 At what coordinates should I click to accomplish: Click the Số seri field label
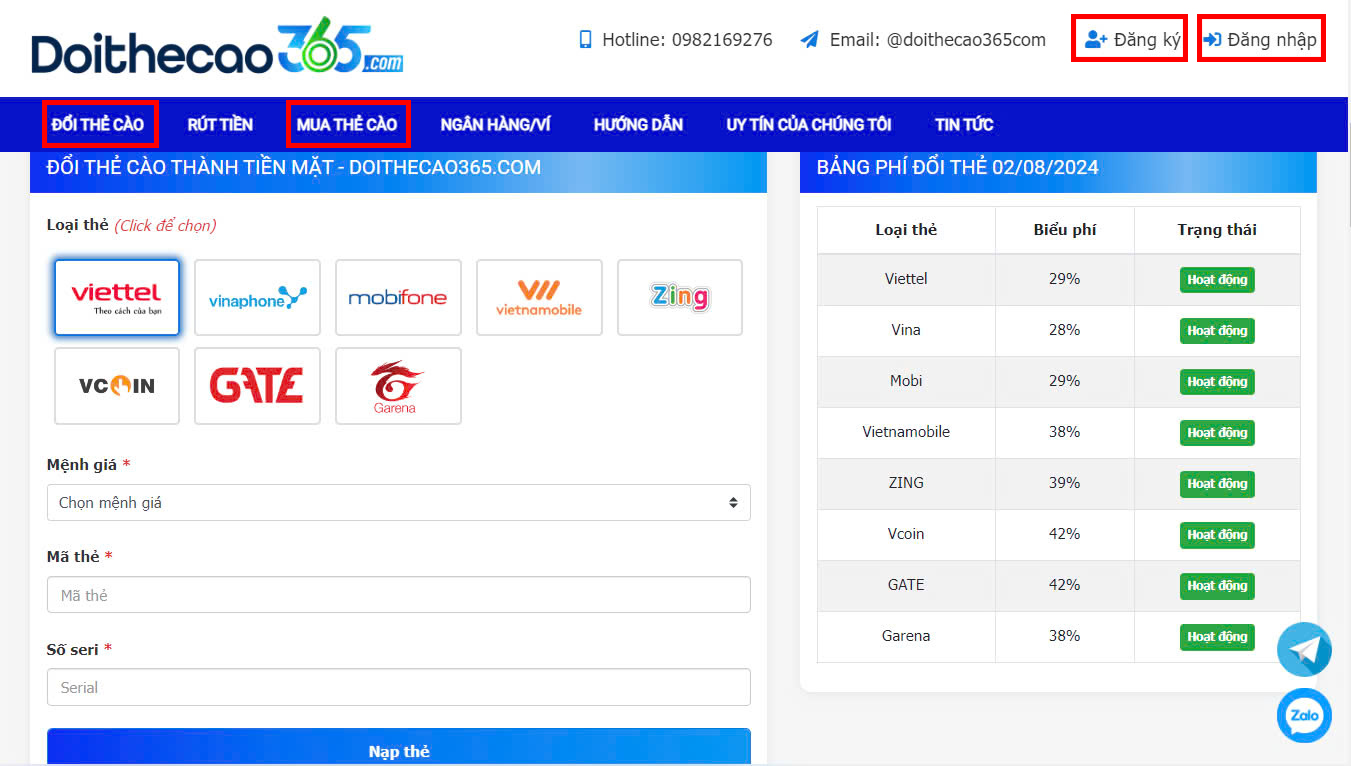[73, 650]
